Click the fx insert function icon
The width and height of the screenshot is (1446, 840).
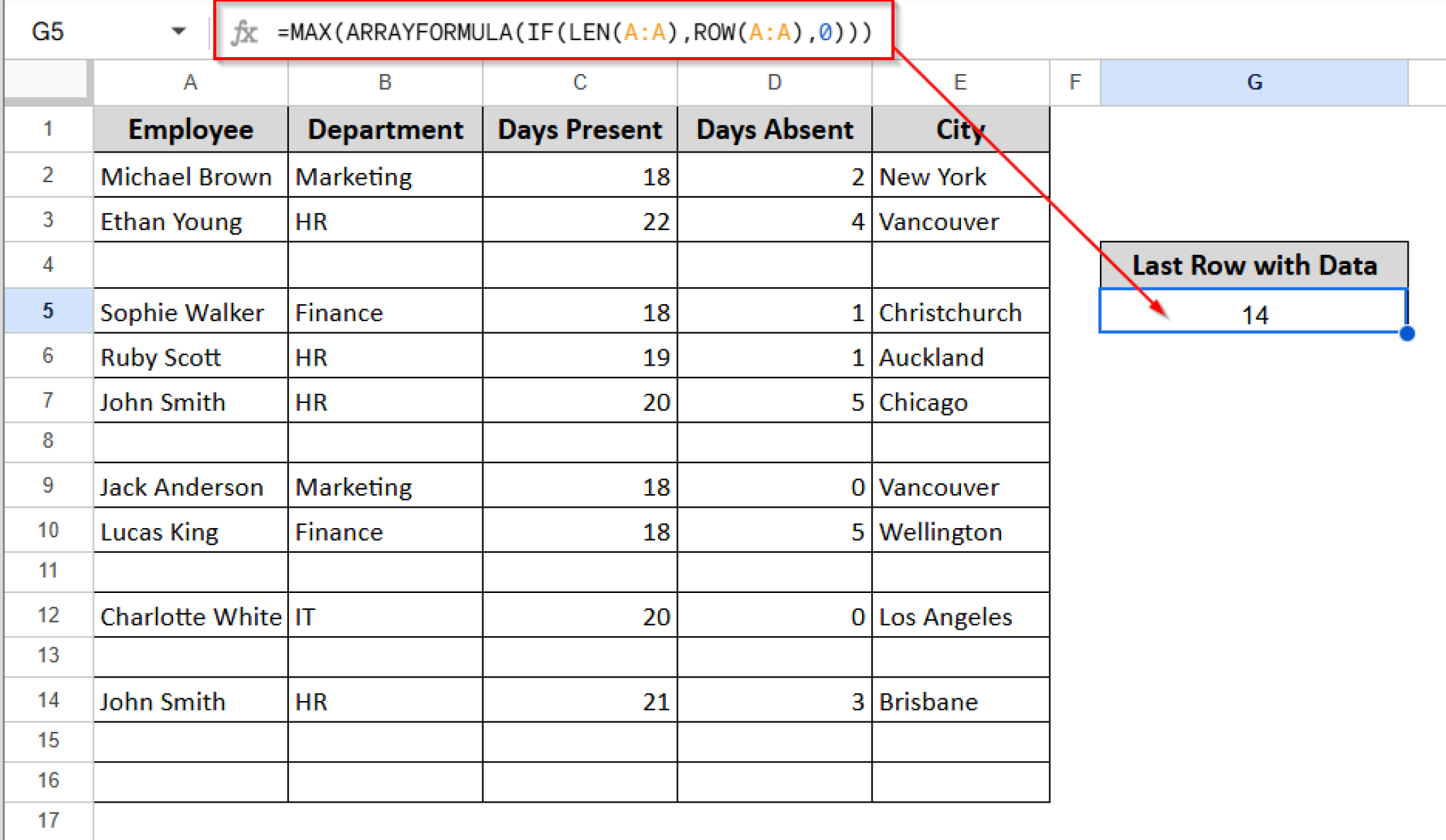click(x=244, y=31)
